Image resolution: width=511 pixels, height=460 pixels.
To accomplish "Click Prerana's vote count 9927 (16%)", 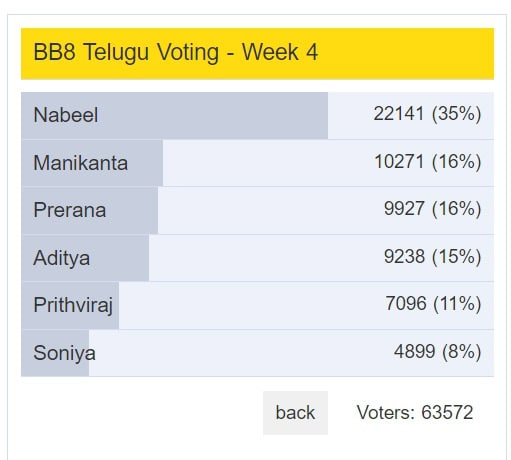I will [432, 209].
